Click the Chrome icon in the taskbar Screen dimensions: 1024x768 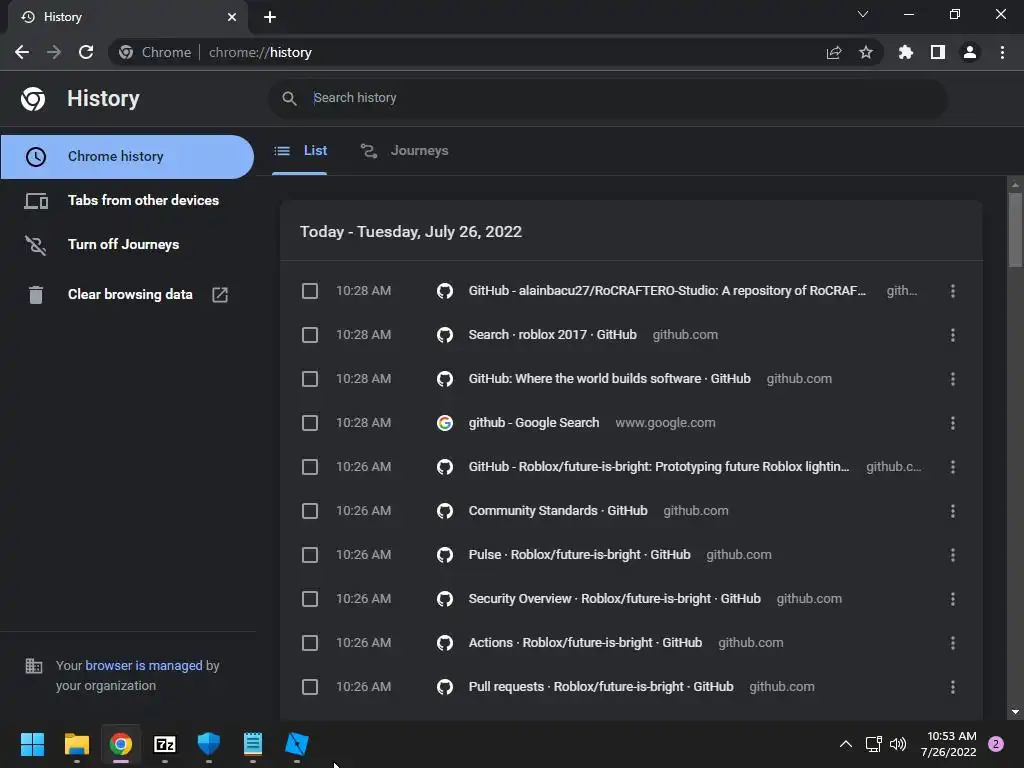pyautogui.click(x=121, y=744)
